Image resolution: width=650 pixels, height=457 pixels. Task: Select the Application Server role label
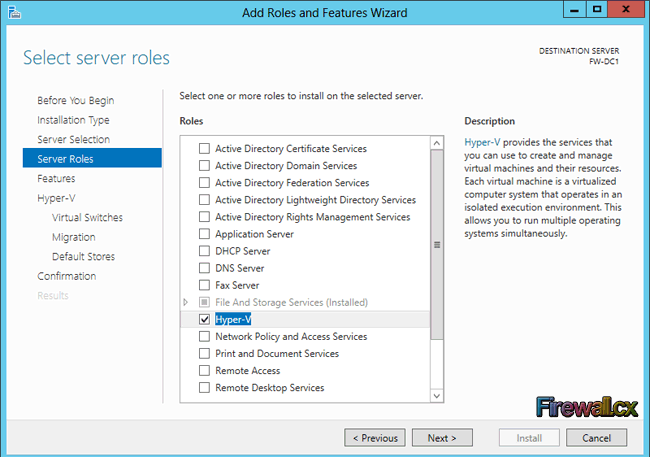(254, 234)
